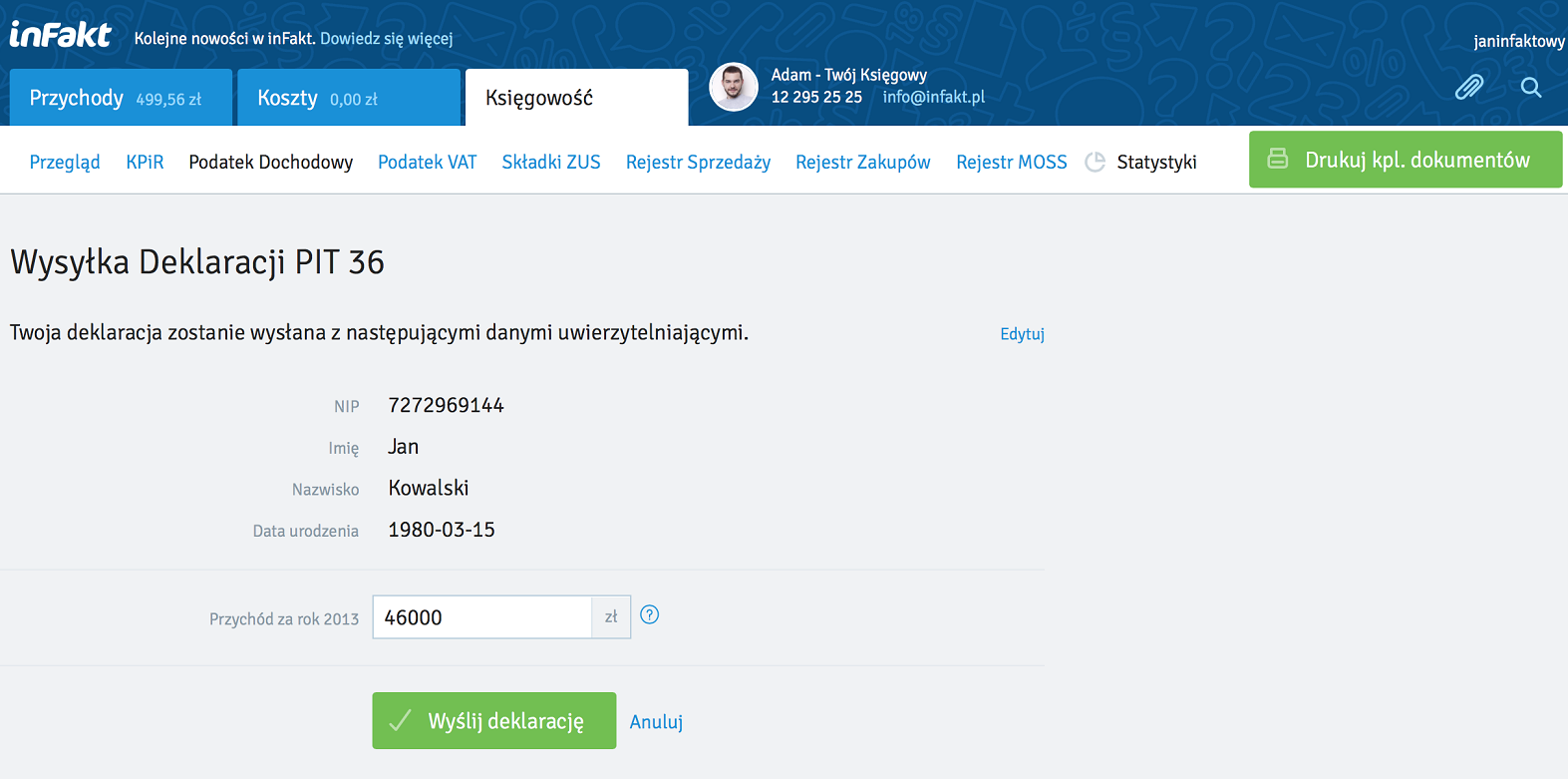Click the accountant Adam avatar photo
This screenshot has width=1568, height=779.
[x=734, y=88]
